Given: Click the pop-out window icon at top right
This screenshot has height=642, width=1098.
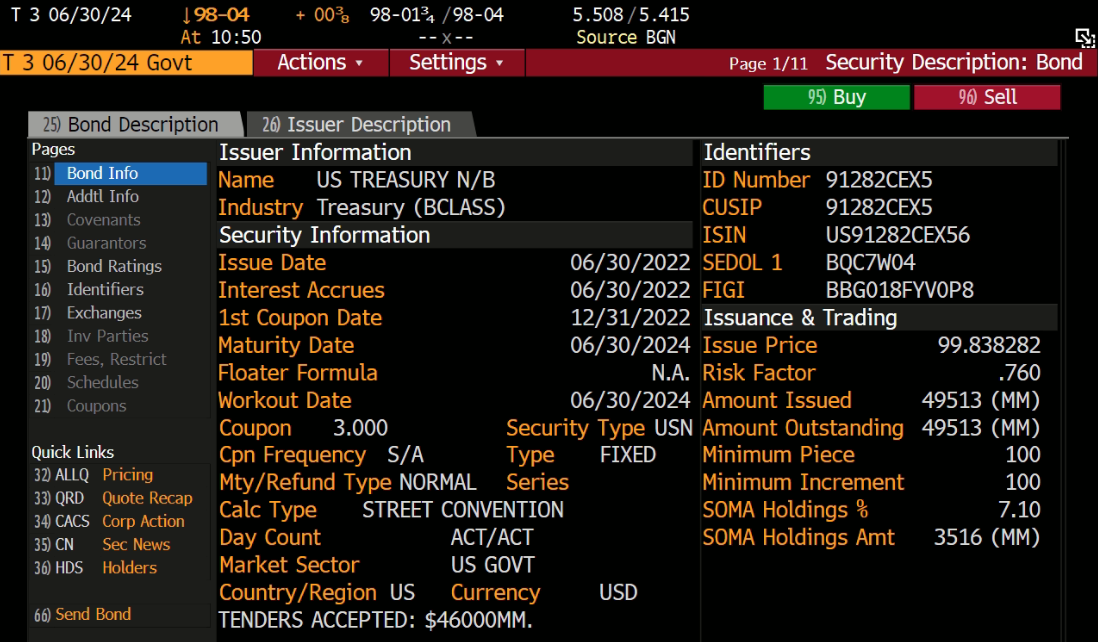Looking at the screenshot, I should click(1085, 38).
